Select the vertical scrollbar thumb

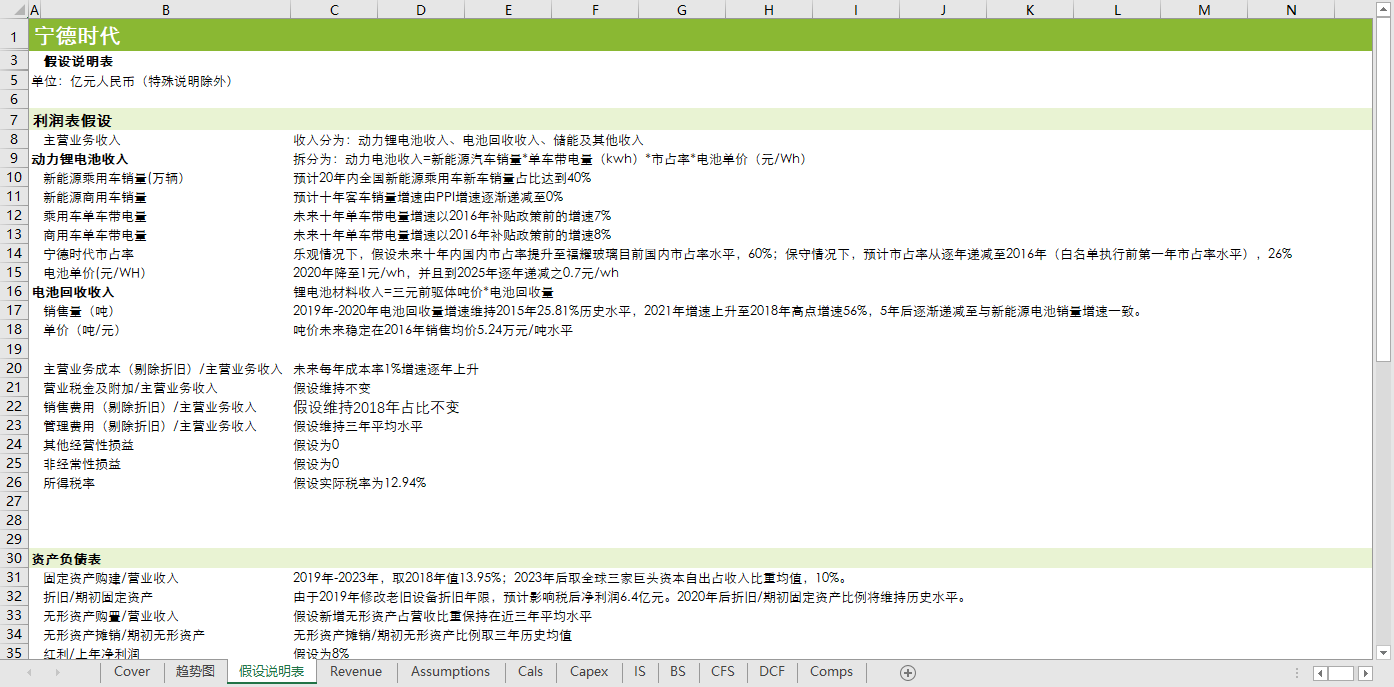click(1384, 190)
